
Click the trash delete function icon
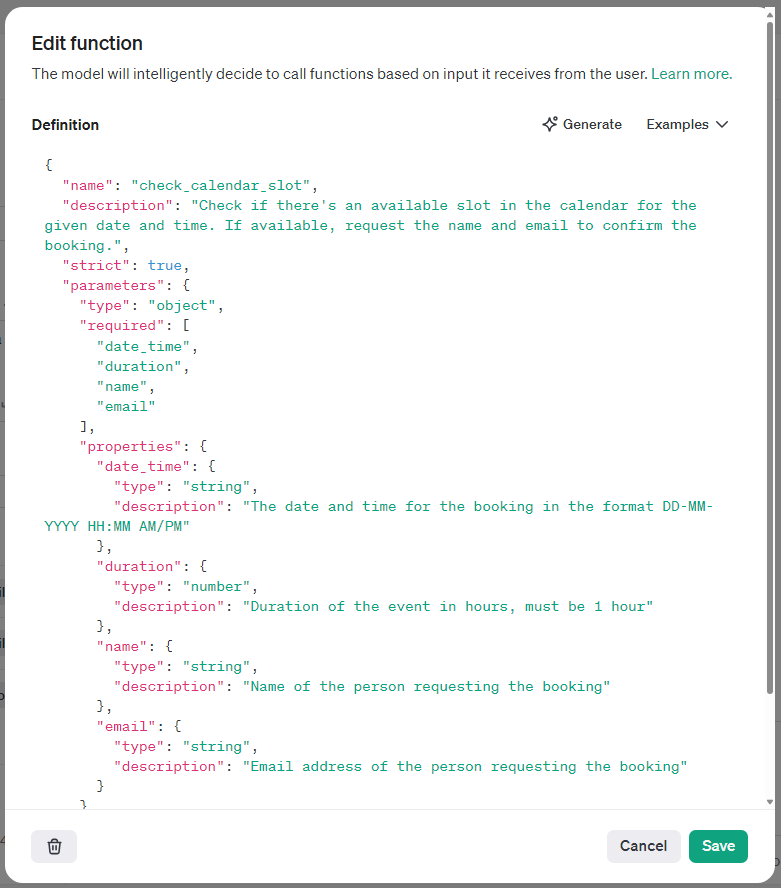pyautogui.click(x=54, y=847)
